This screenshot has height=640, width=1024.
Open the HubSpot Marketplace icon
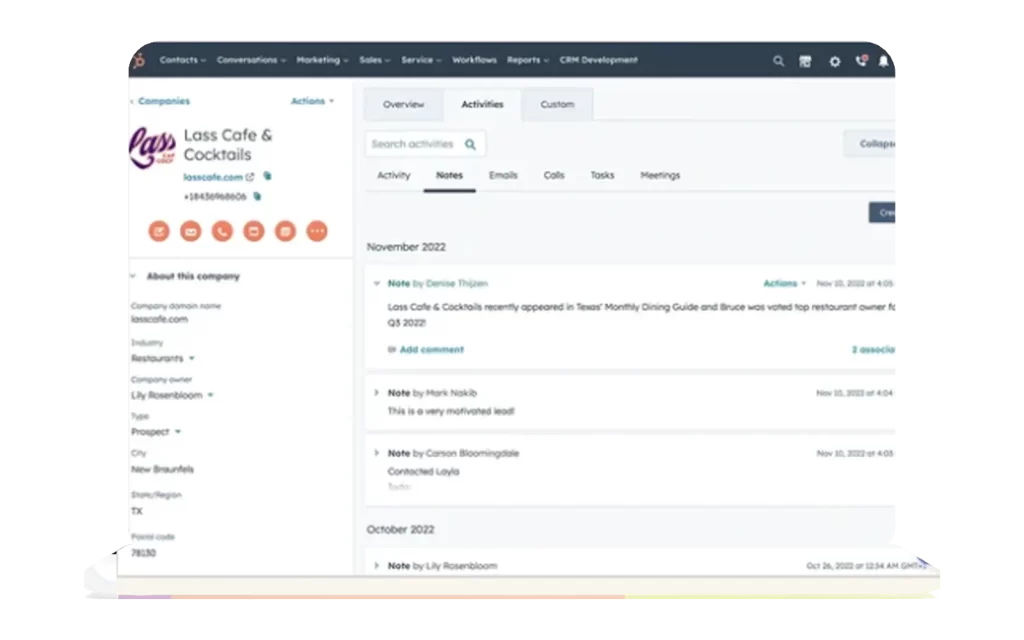[805, 60]
